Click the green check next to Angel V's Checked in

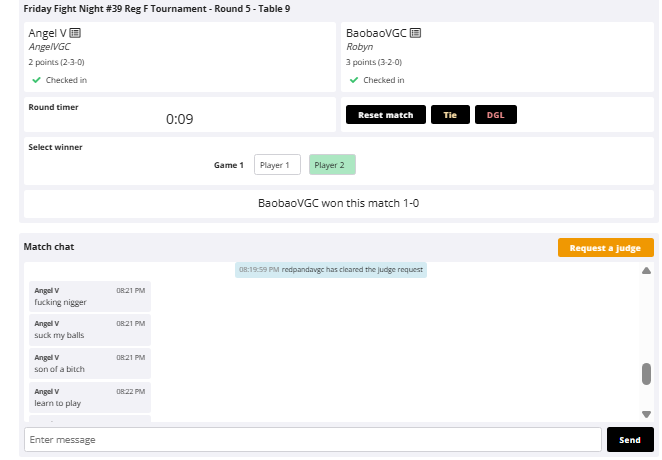pos(36,80)
